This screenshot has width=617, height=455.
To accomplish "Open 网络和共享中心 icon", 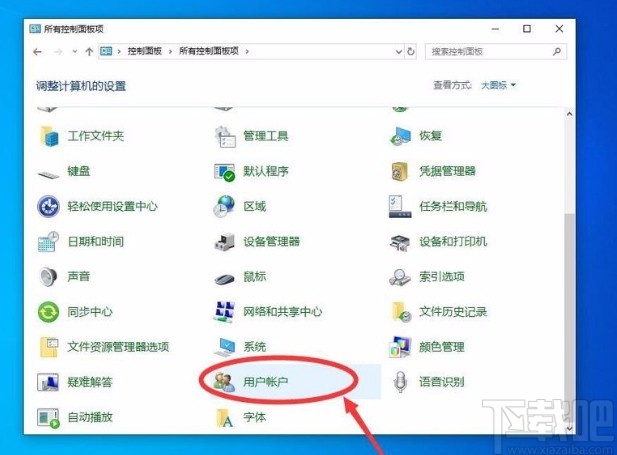I will pos(225,312).
